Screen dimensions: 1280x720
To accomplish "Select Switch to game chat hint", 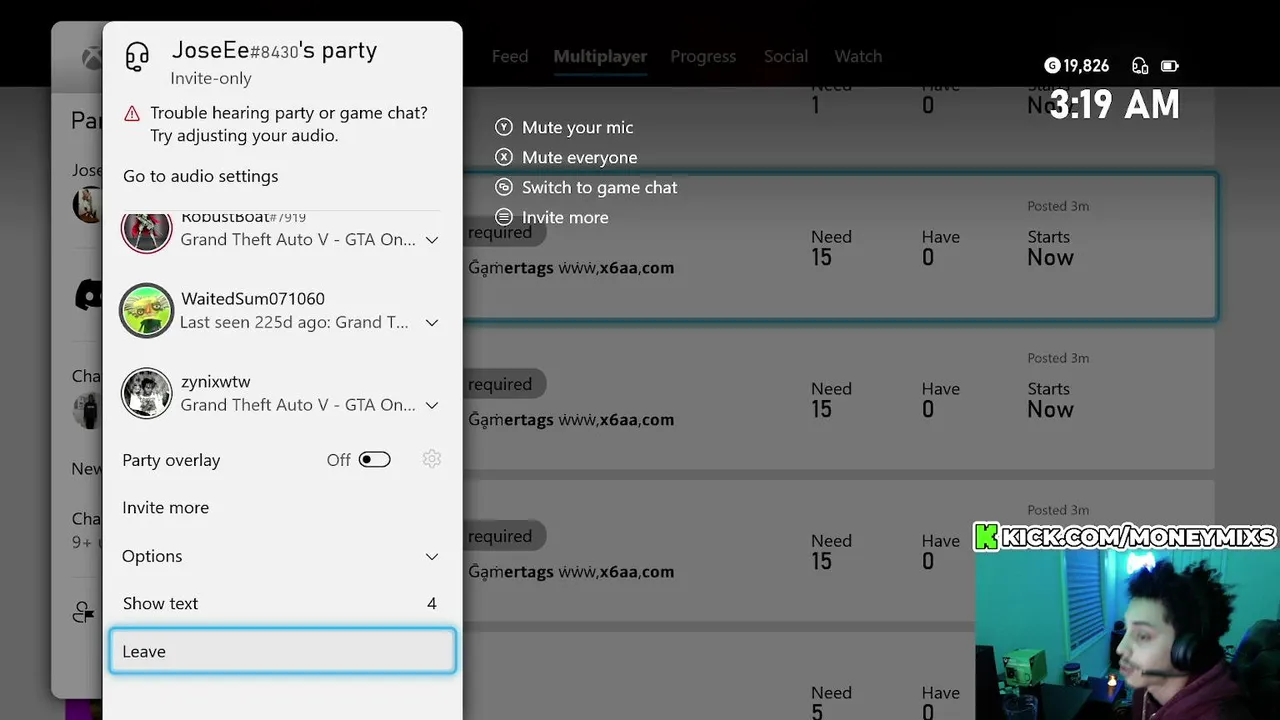I will [x=599, y=187].
